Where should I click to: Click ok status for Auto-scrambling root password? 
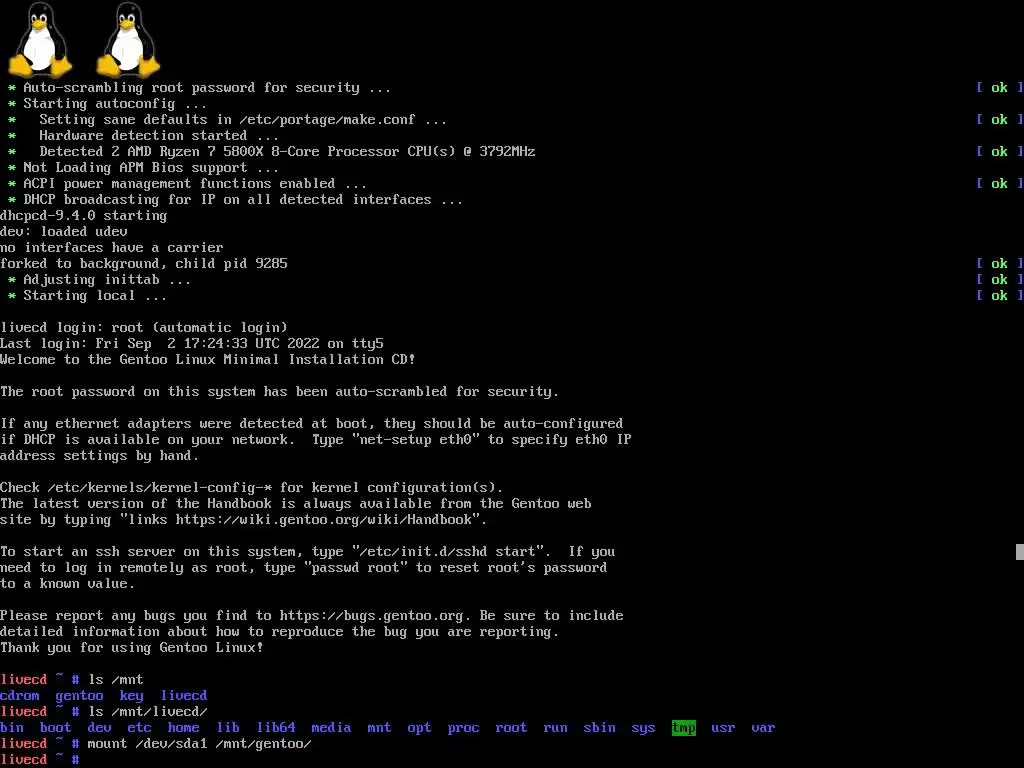click(x=999, y=88)
